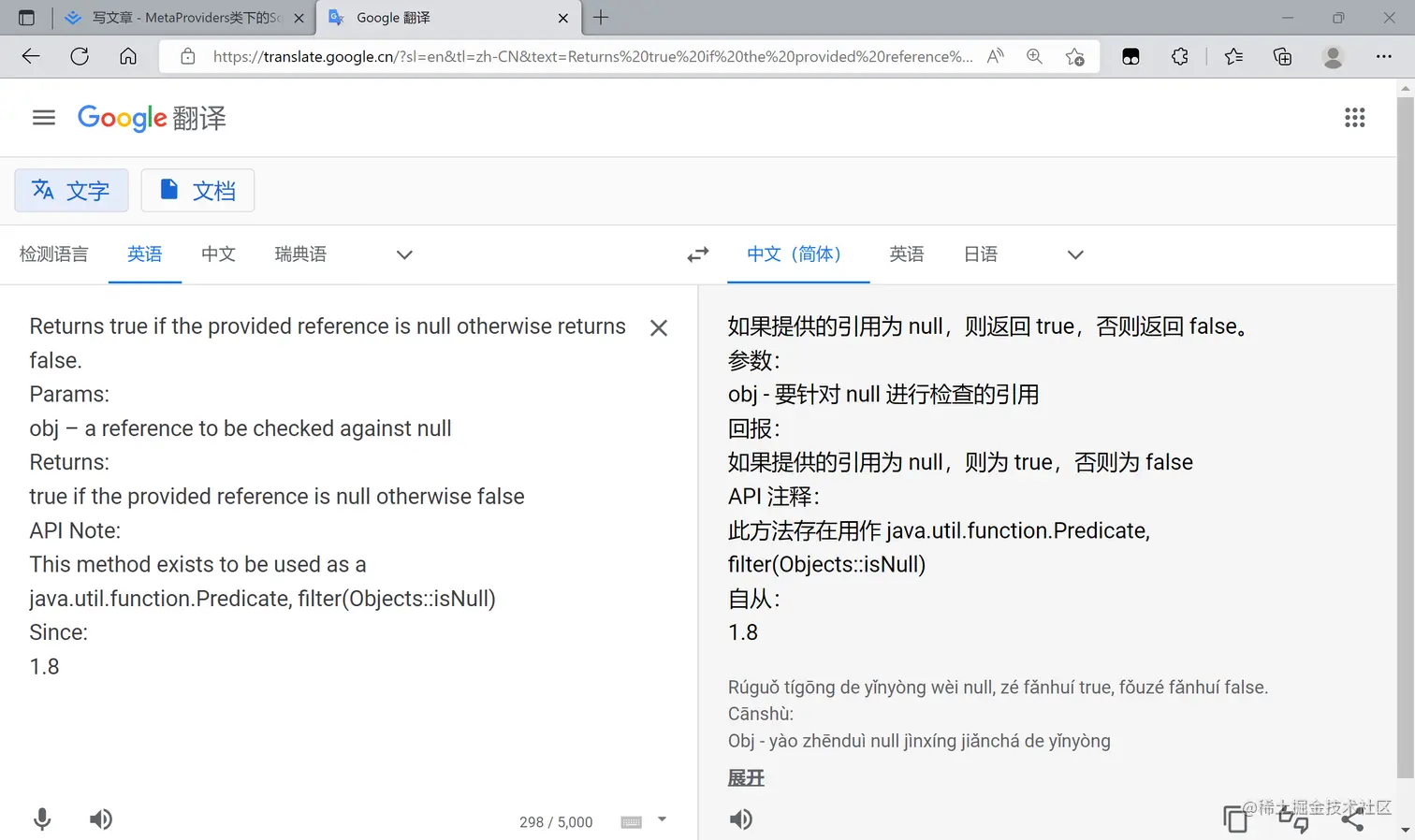This screenshot has width=1415, height=840.
Task: Open browser Settings and more menu
Action: tap(1383, 56)
